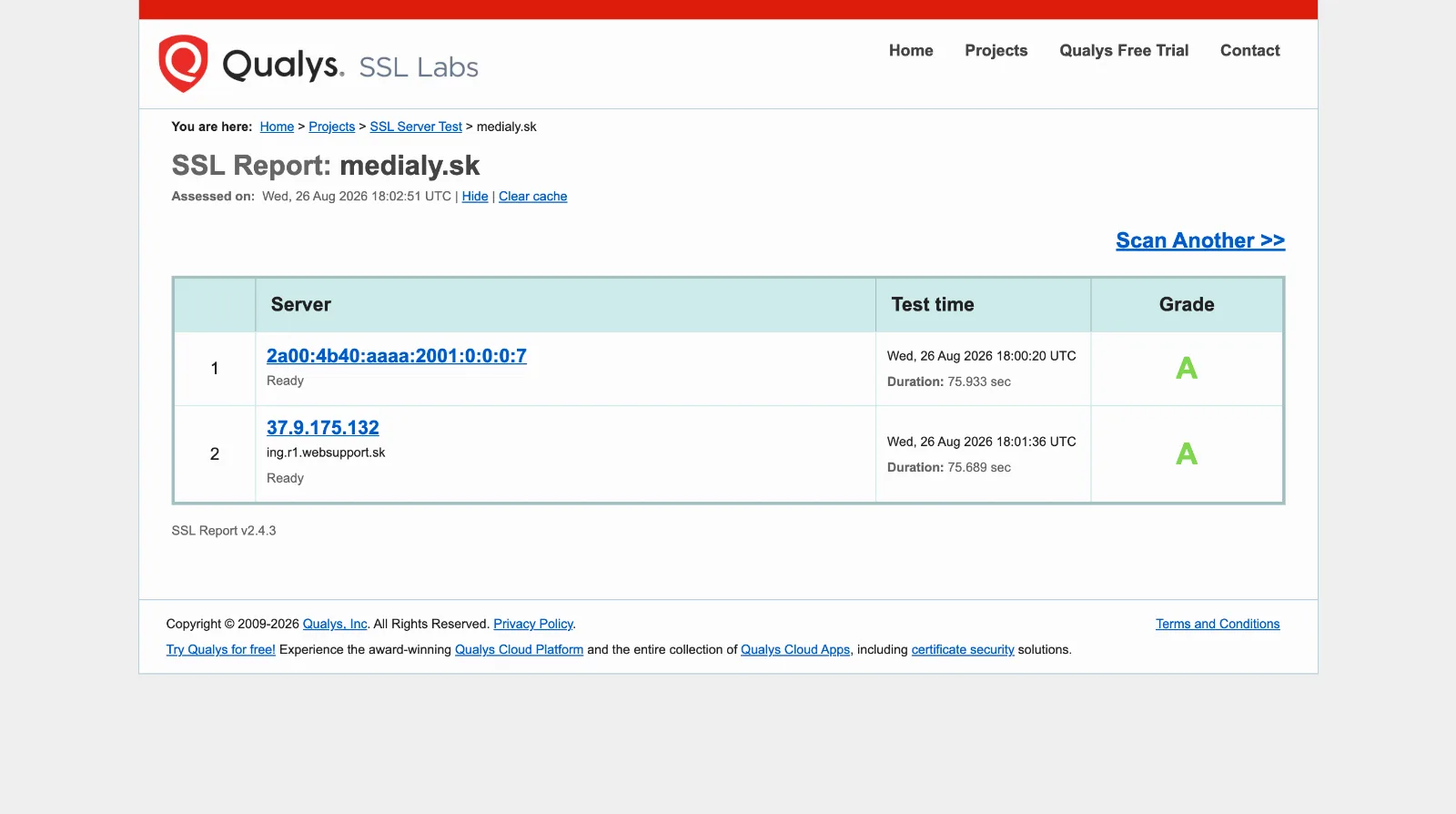Open the Contact navigation menu item
The image size is (1456, 814).
(x=1249, y=51)
